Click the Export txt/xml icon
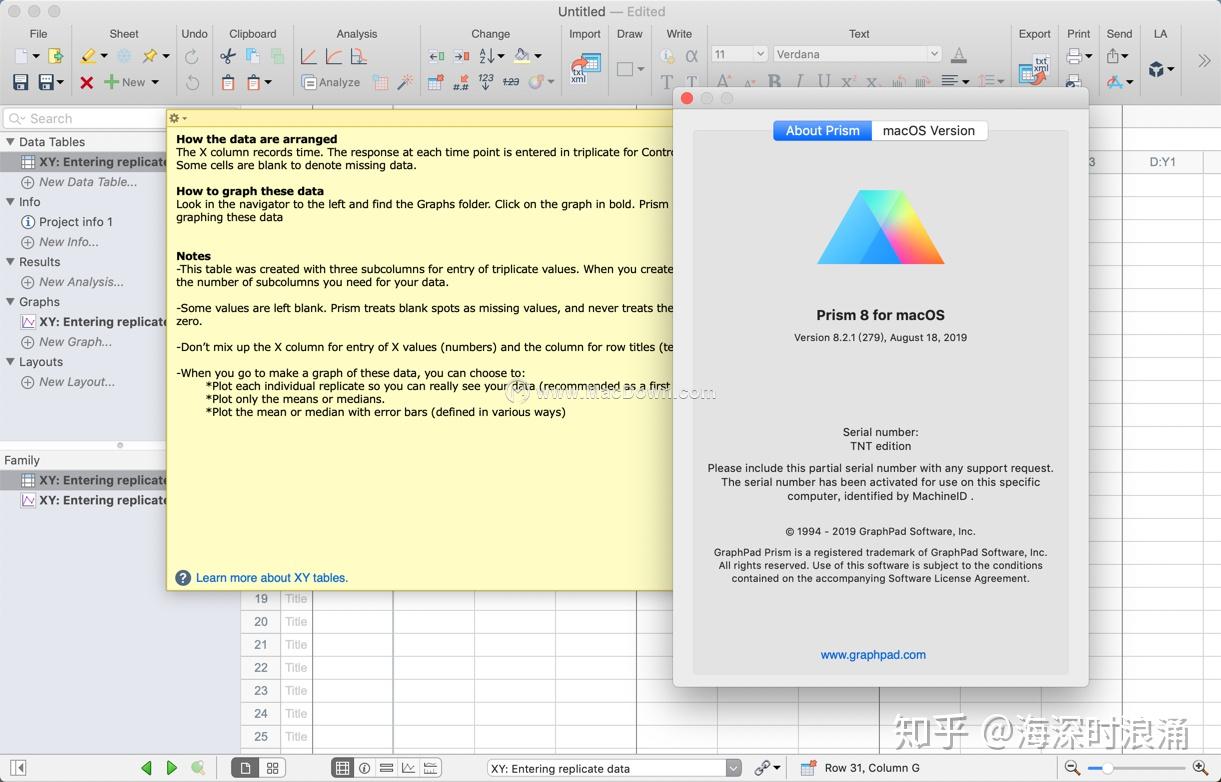 click(x=1034, y=68)
